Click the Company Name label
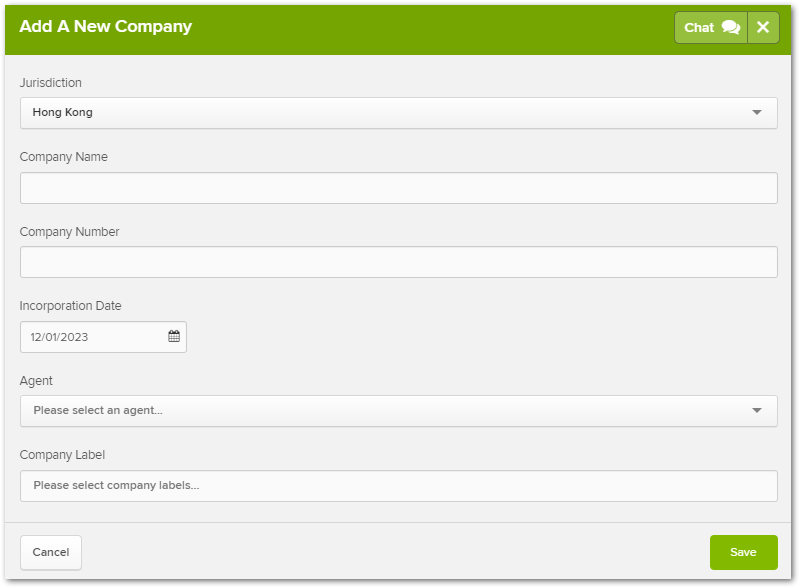 point(64,157)
